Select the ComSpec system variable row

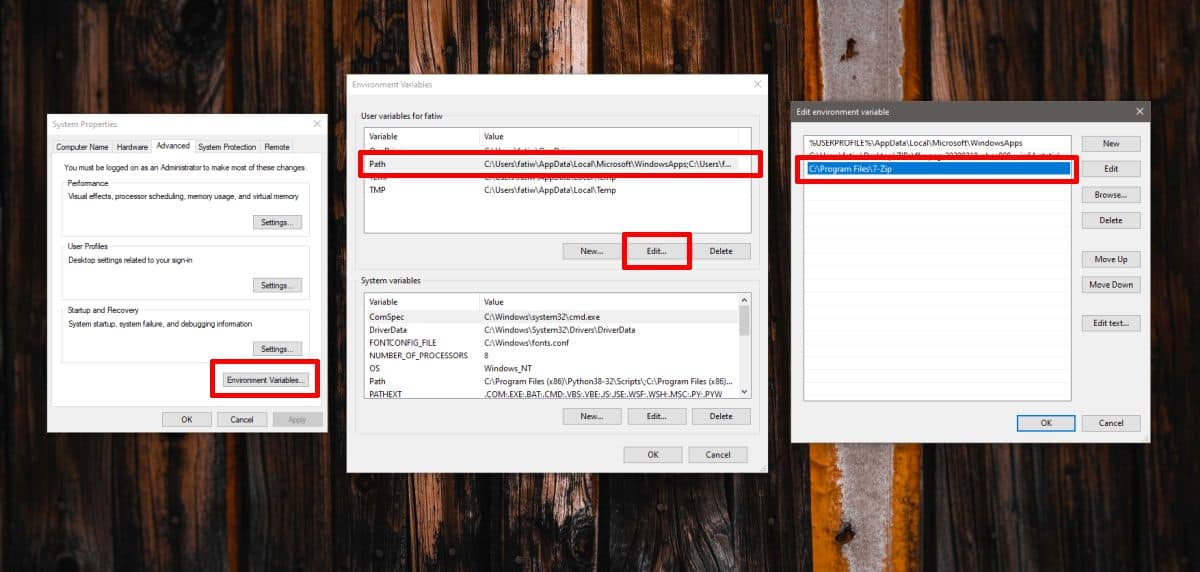pyautogui.click(x=552, y=316)
